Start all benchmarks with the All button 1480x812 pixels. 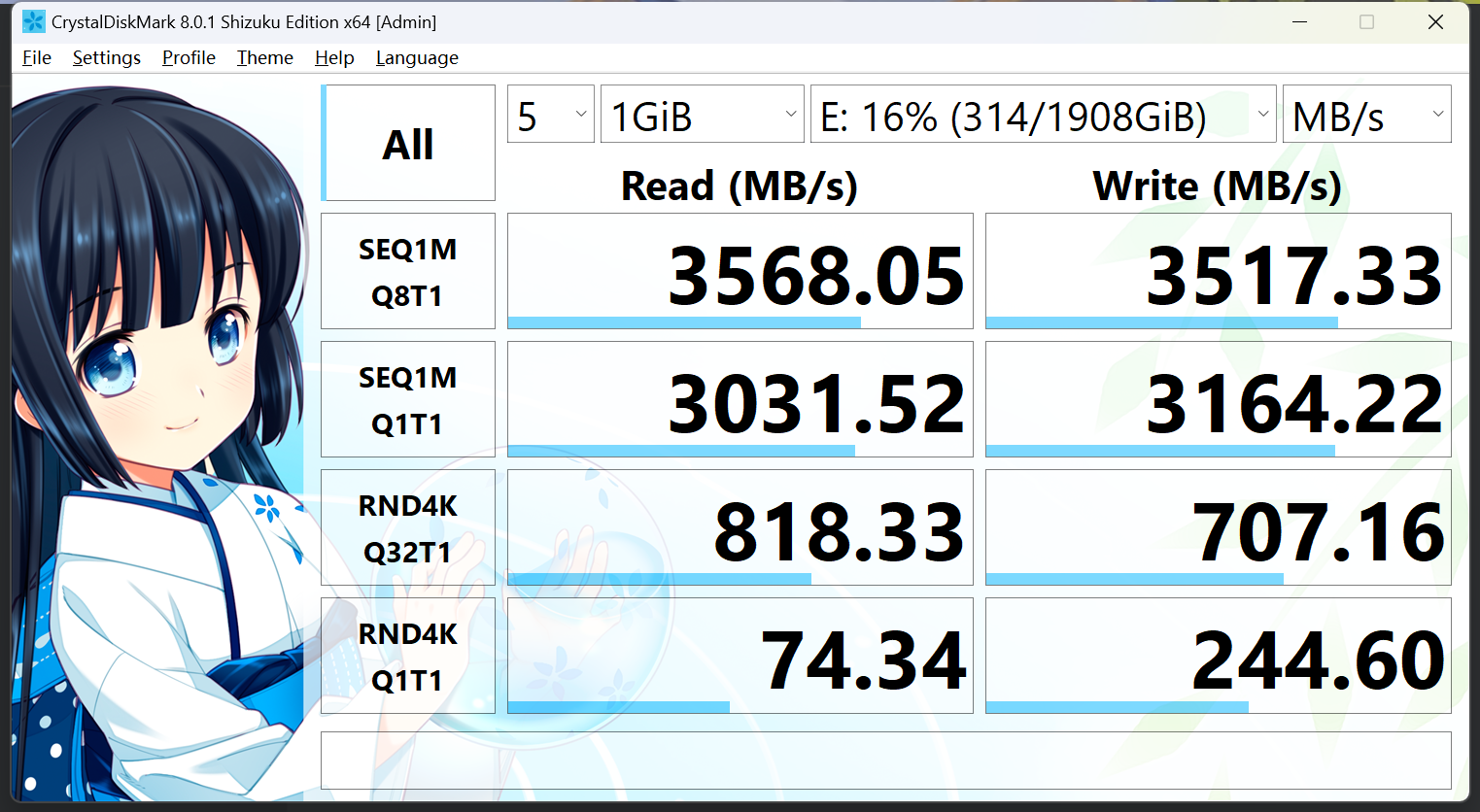pos(408,144)
